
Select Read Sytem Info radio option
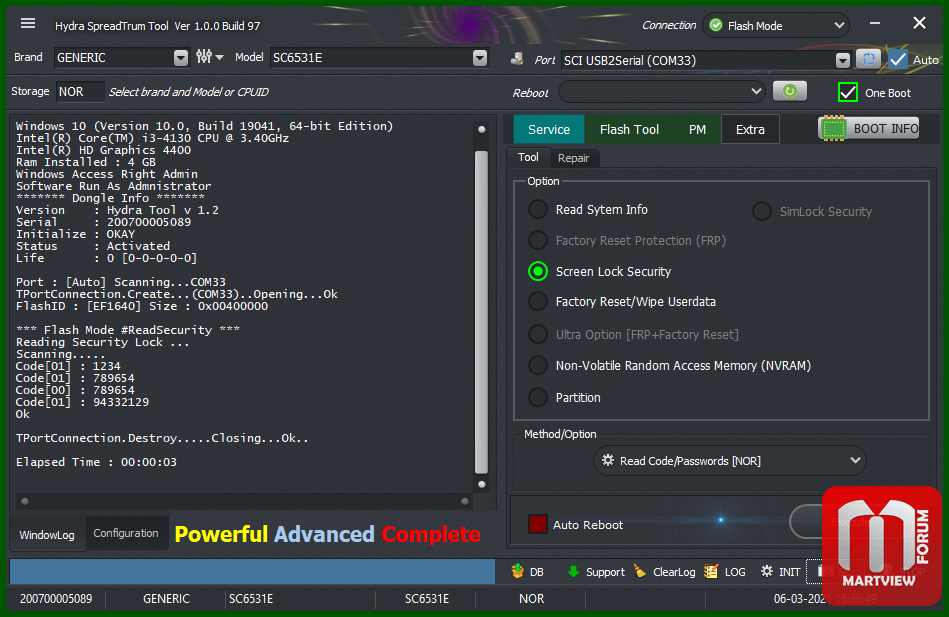coord(538,210)
